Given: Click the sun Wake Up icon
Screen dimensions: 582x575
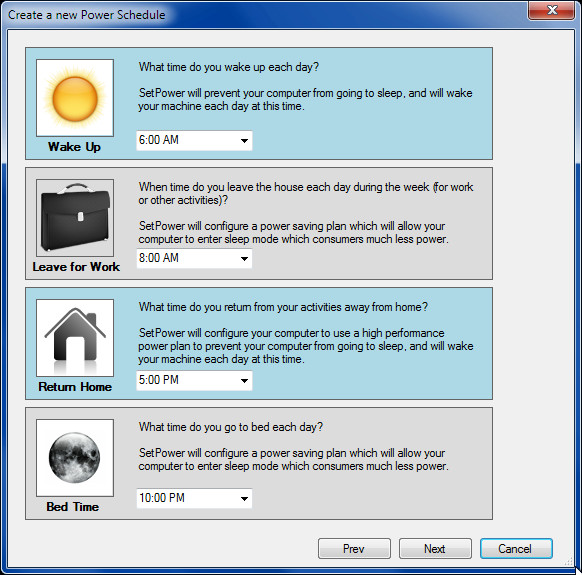Looking at the screenshot, I should [75, 98].
